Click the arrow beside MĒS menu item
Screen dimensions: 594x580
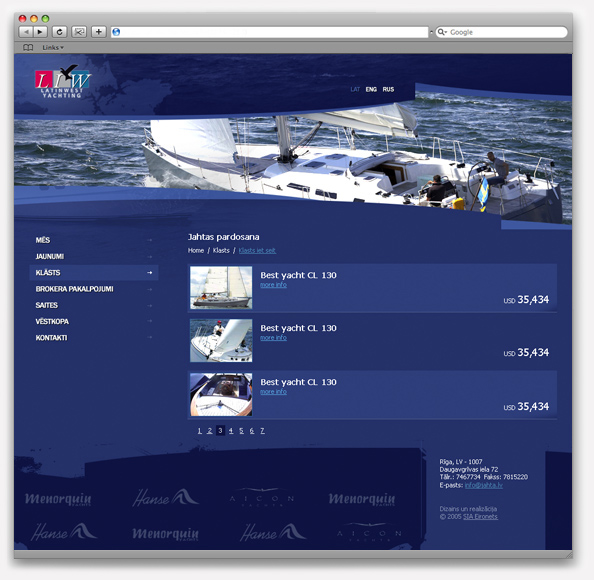click(x=150, y=240)
